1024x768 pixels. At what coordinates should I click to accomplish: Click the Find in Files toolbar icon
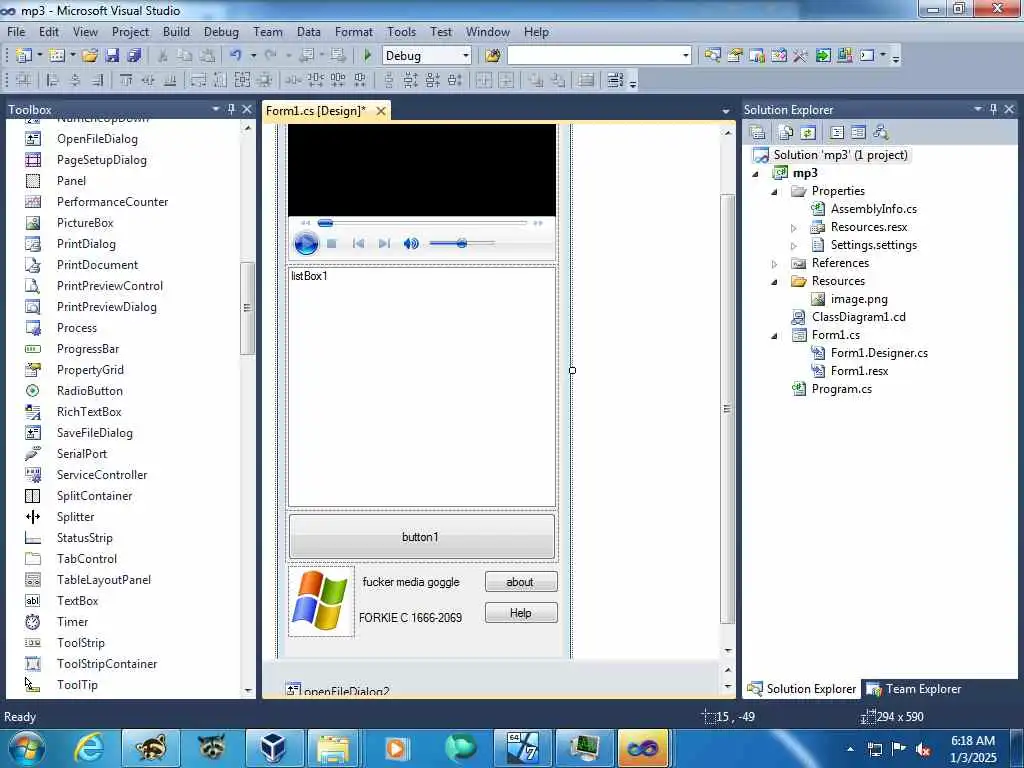492,56
